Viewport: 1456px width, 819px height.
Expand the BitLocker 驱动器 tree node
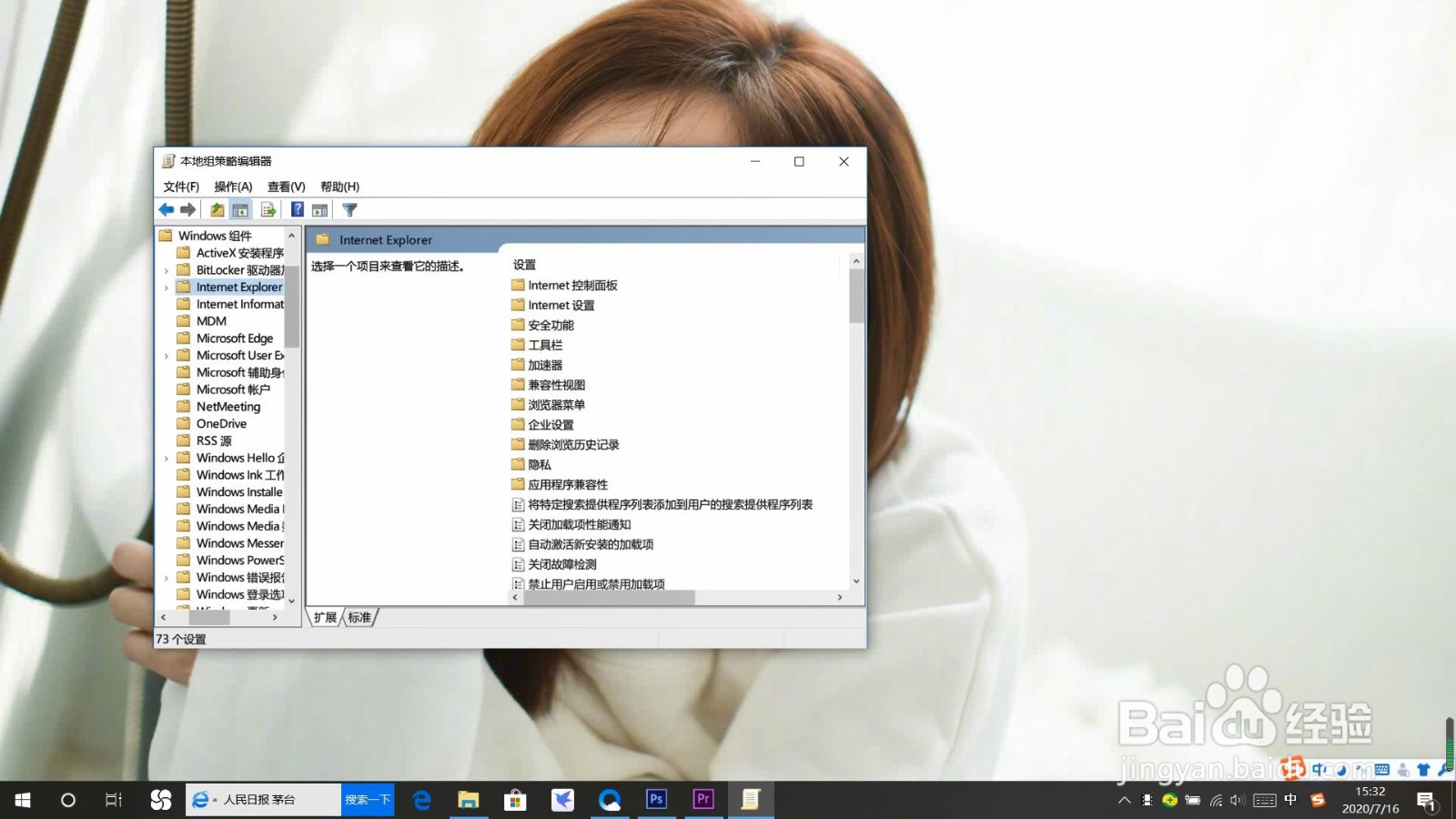coord(167,270)
